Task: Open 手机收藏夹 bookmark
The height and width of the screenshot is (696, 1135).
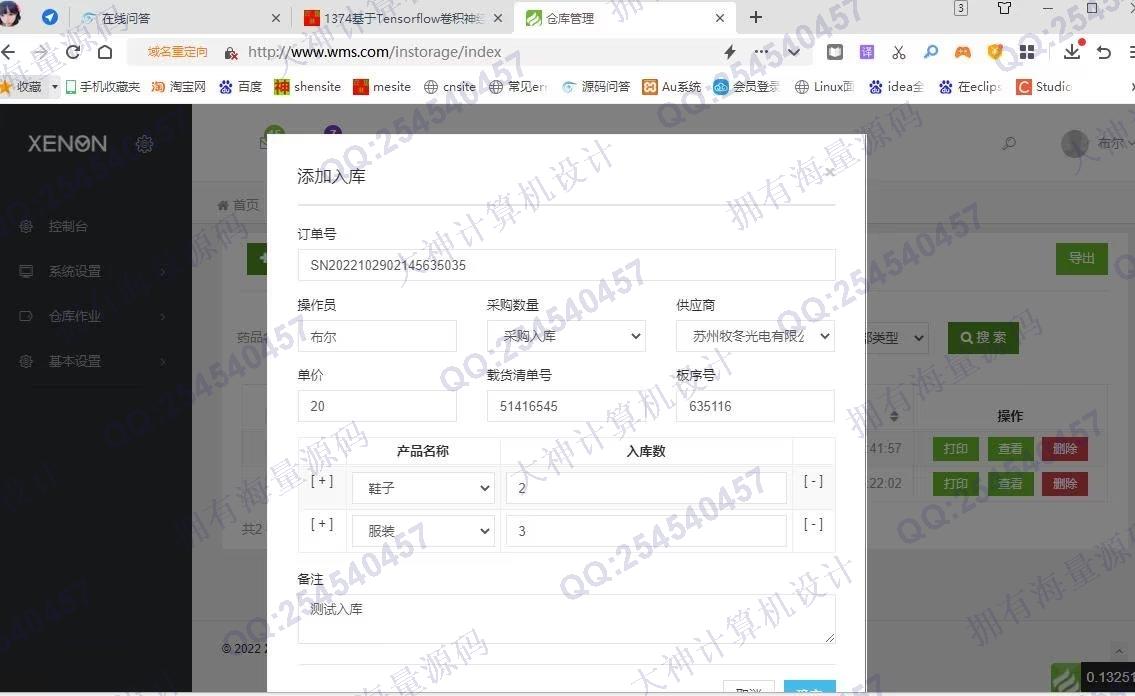Action: point(102,87)
